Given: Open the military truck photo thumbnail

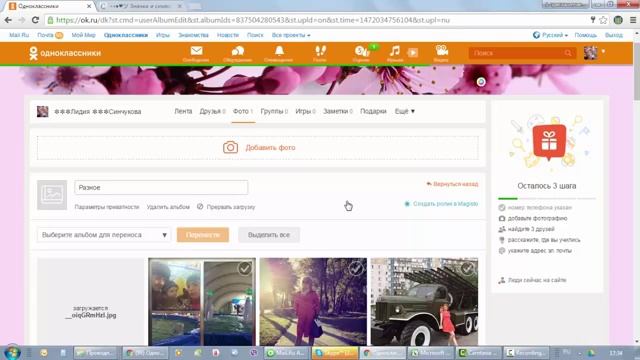Looking at the screenshot, I should (424, 302).
